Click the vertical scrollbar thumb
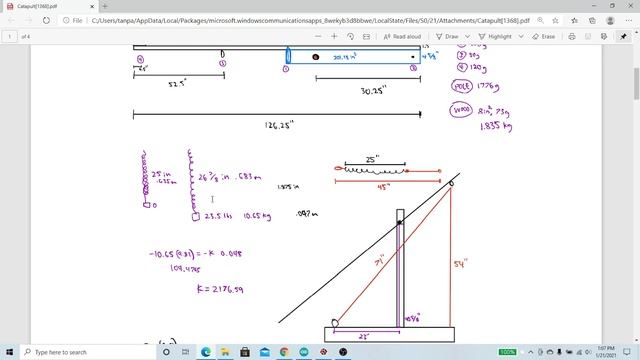The image size is (640, 360). [x=636, y=83]
